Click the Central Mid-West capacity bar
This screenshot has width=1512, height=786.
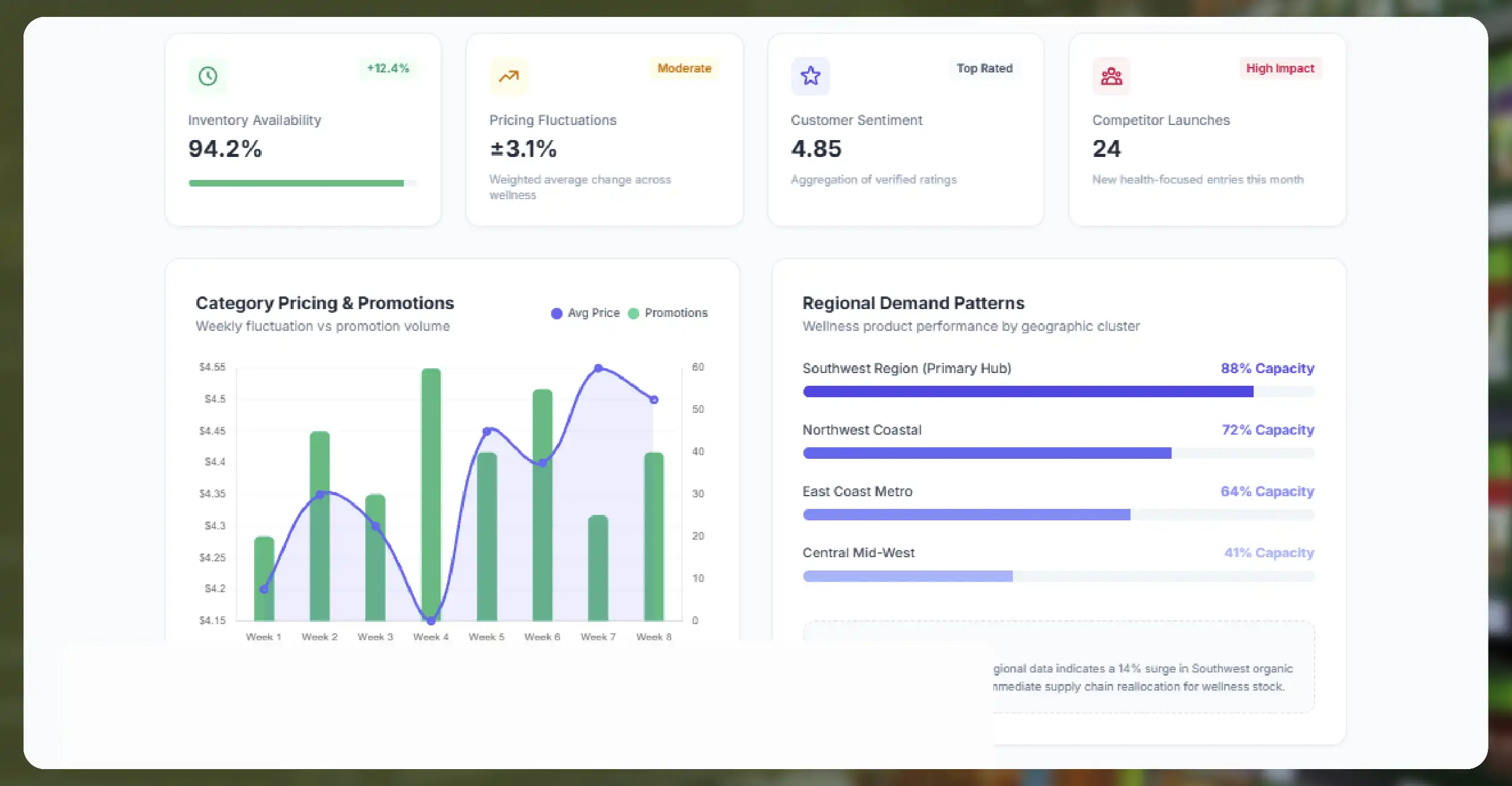[x=1058, y=577]
